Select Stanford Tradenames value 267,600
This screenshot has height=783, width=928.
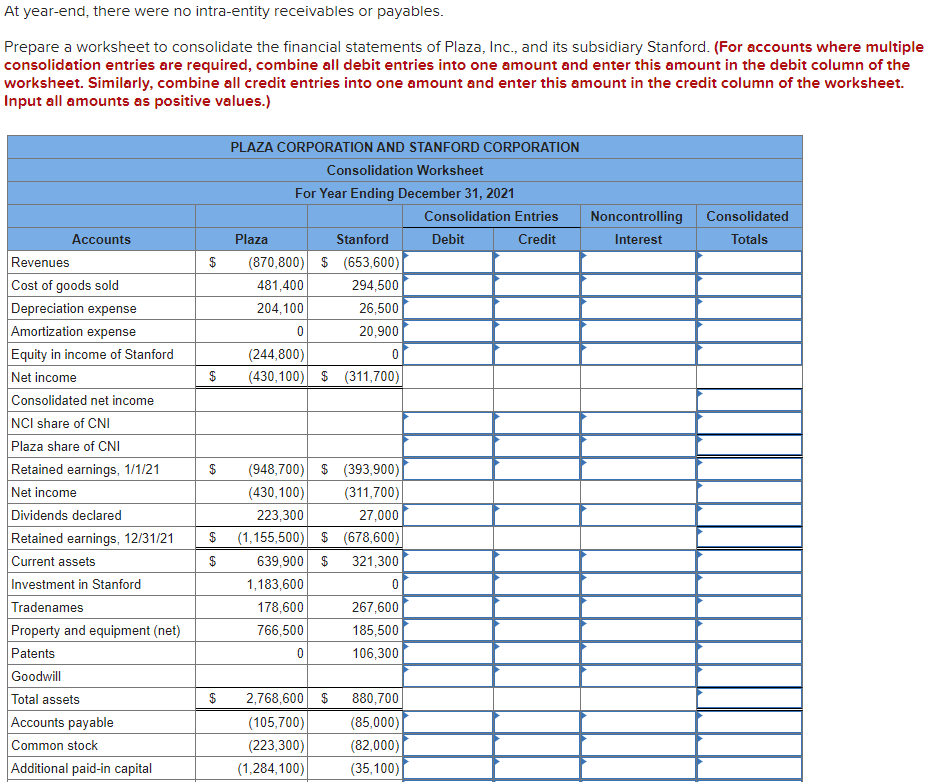[x=375, y=608]
